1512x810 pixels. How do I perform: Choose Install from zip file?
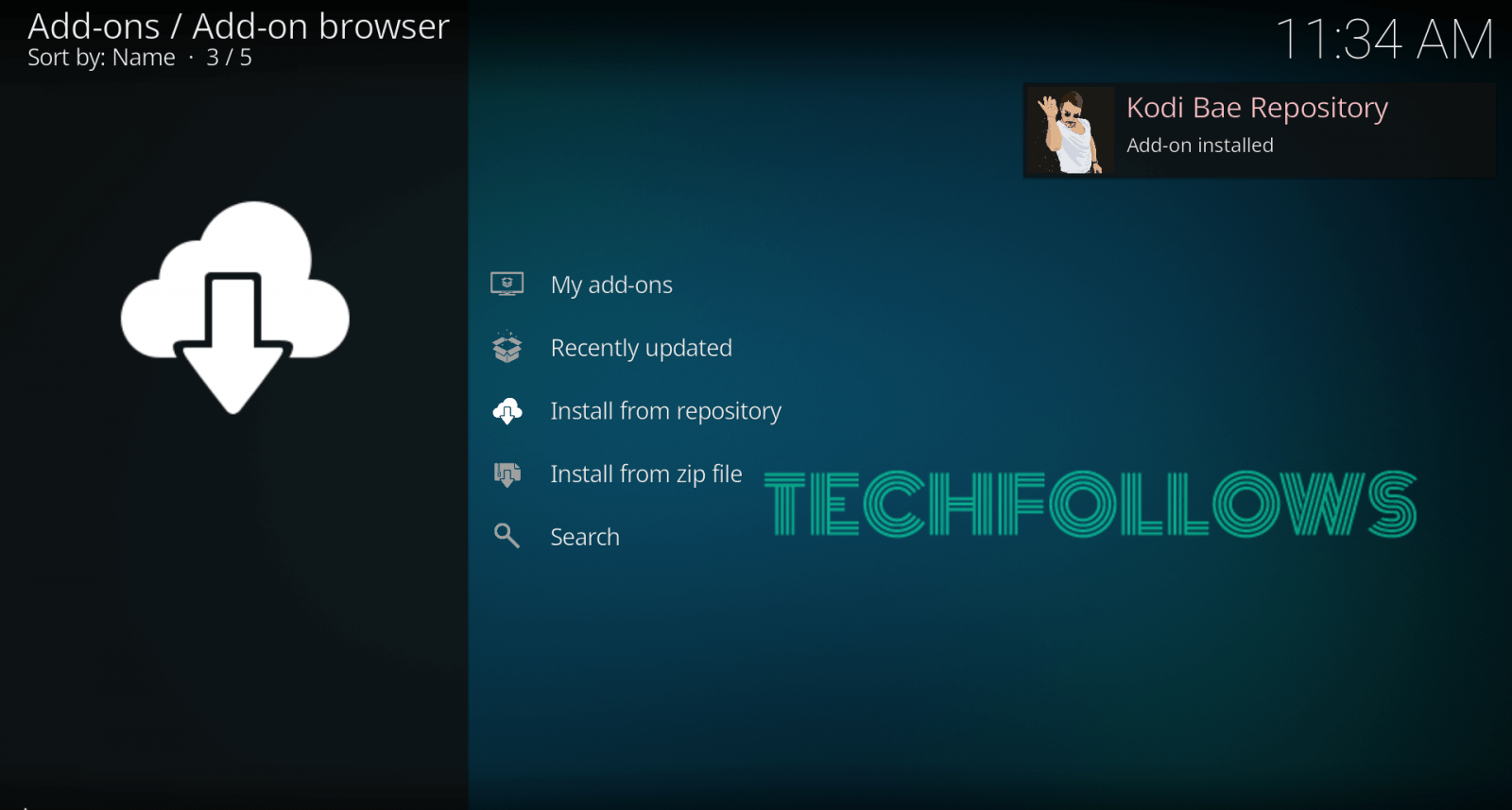645,474
